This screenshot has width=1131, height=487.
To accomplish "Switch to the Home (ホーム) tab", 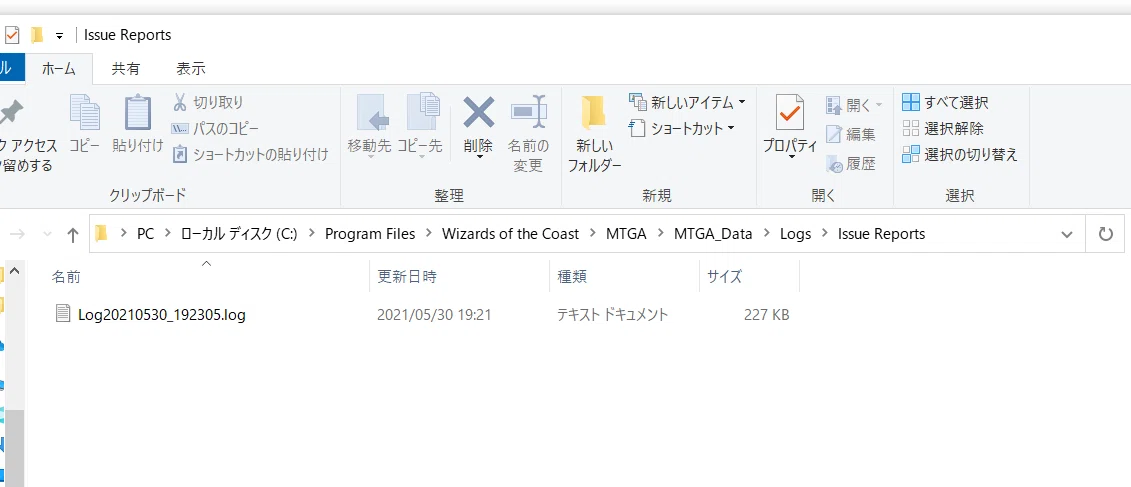I will [58, 69].
